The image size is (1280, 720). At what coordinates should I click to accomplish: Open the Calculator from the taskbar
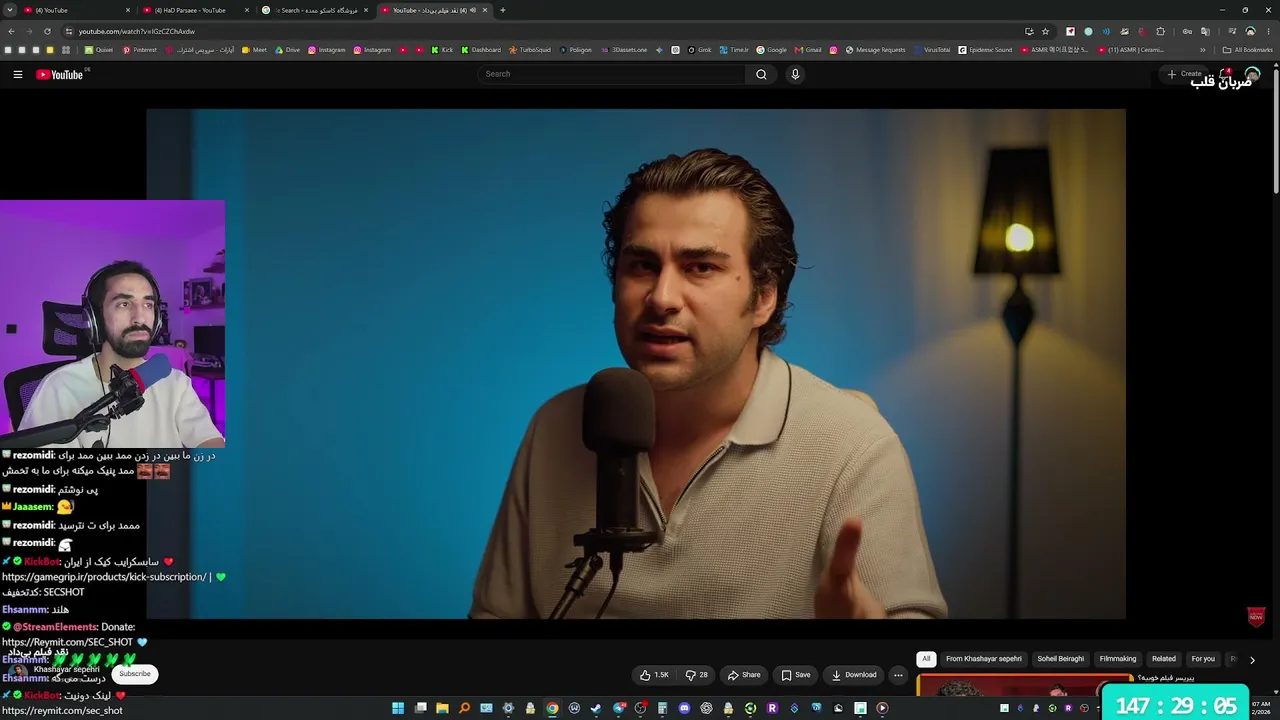pyautogui.click(x=662, y=708)
